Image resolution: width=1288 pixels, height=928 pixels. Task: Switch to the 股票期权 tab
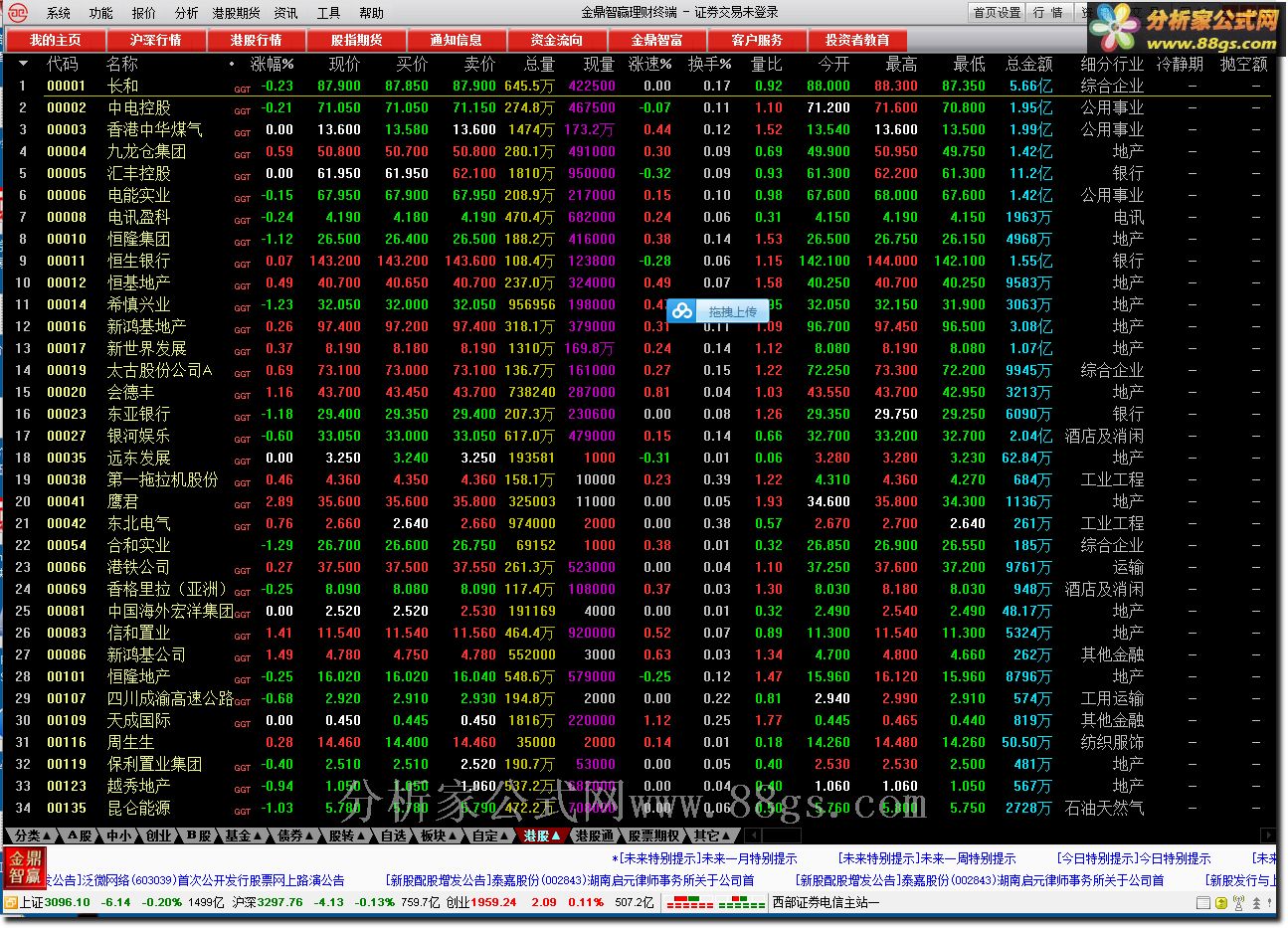653,836
